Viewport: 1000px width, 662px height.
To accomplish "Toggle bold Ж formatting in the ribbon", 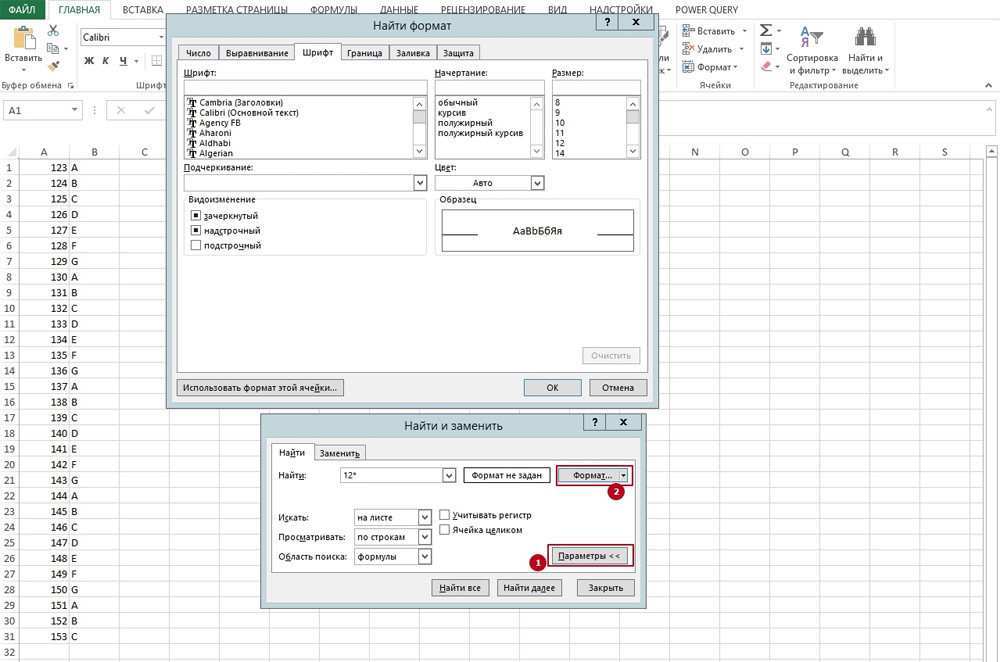I will tap(89, 61).
